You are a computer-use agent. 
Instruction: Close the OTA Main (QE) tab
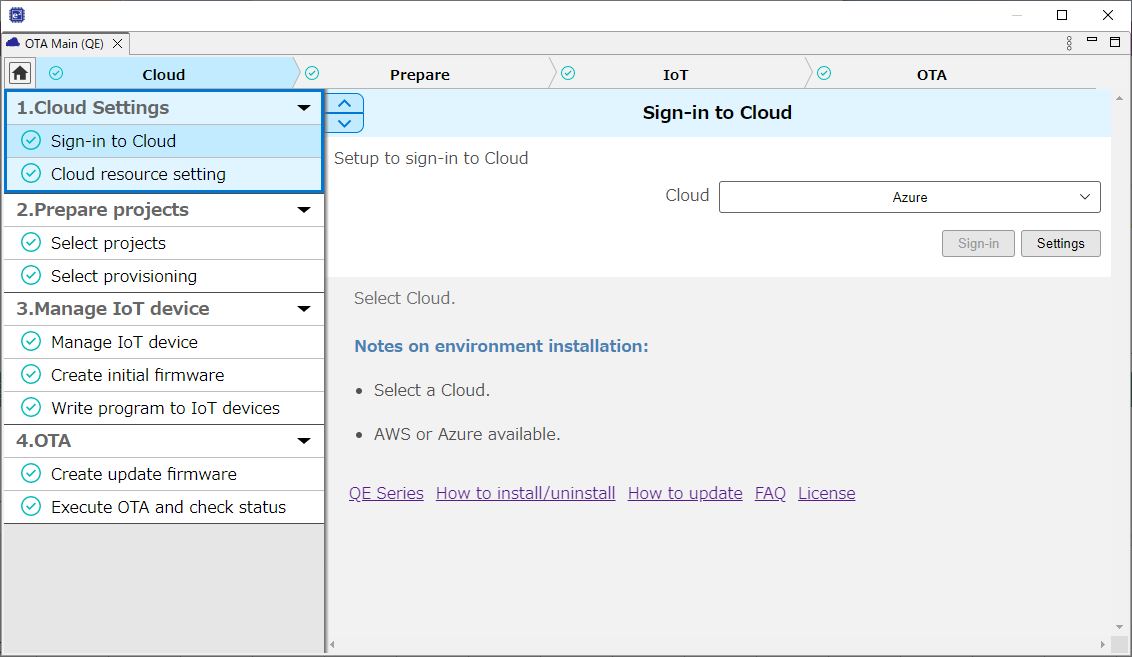(x=117, y=44)
